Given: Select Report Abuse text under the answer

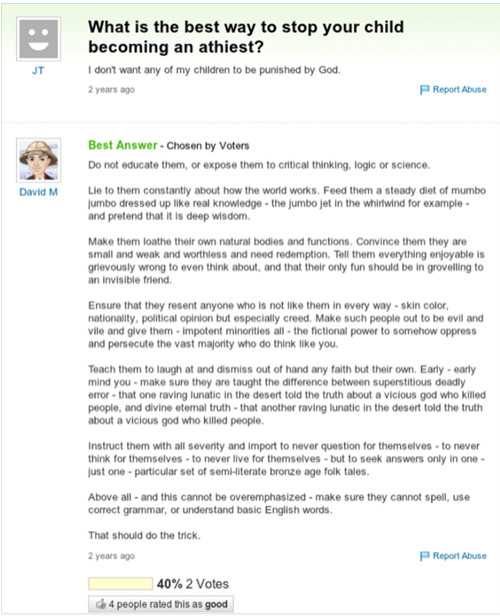Looking at the screenshot, I should point(460,556).
